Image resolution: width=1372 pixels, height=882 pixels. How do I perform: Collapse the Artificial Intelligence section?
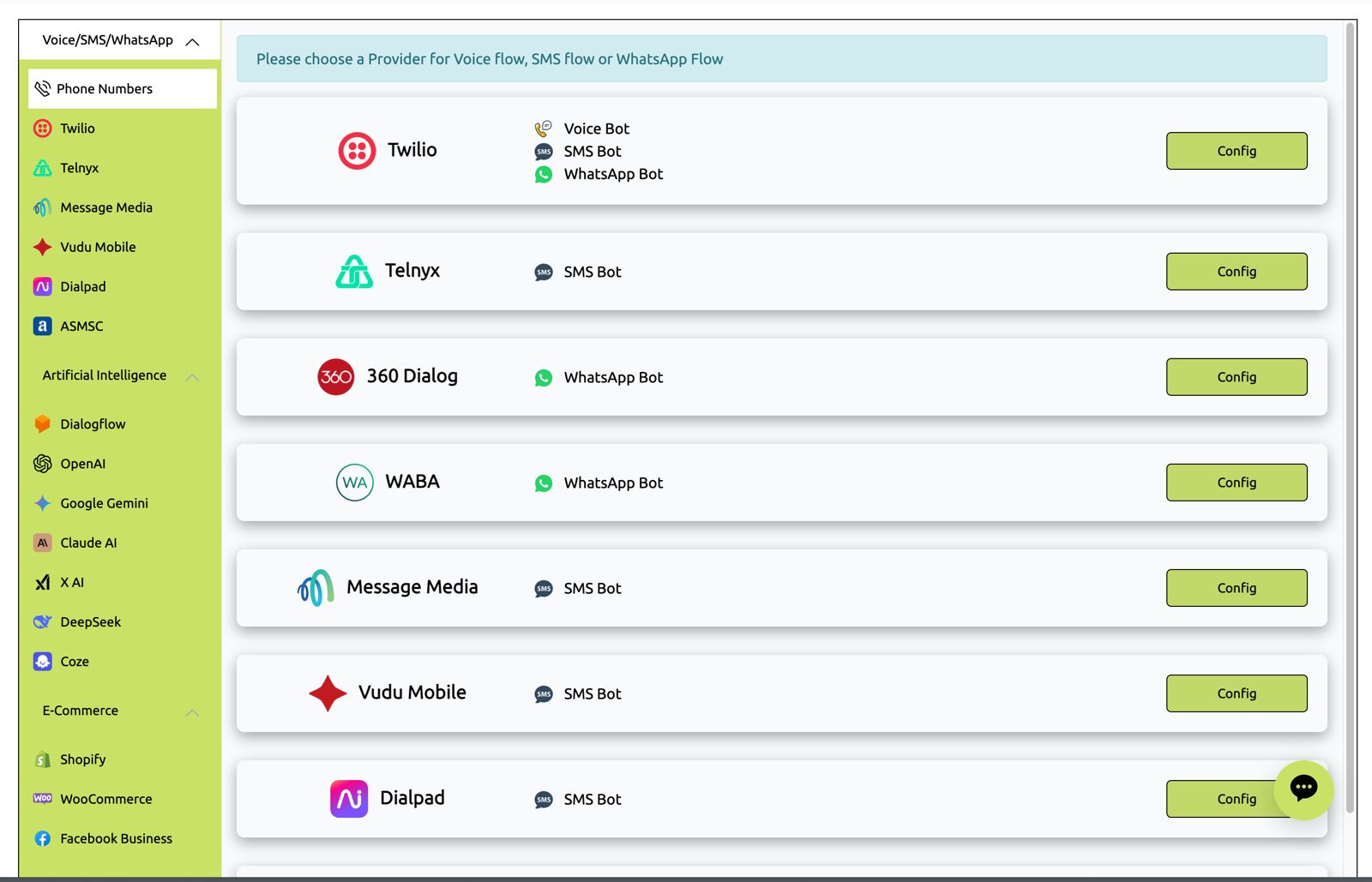(x=192, y=377)
